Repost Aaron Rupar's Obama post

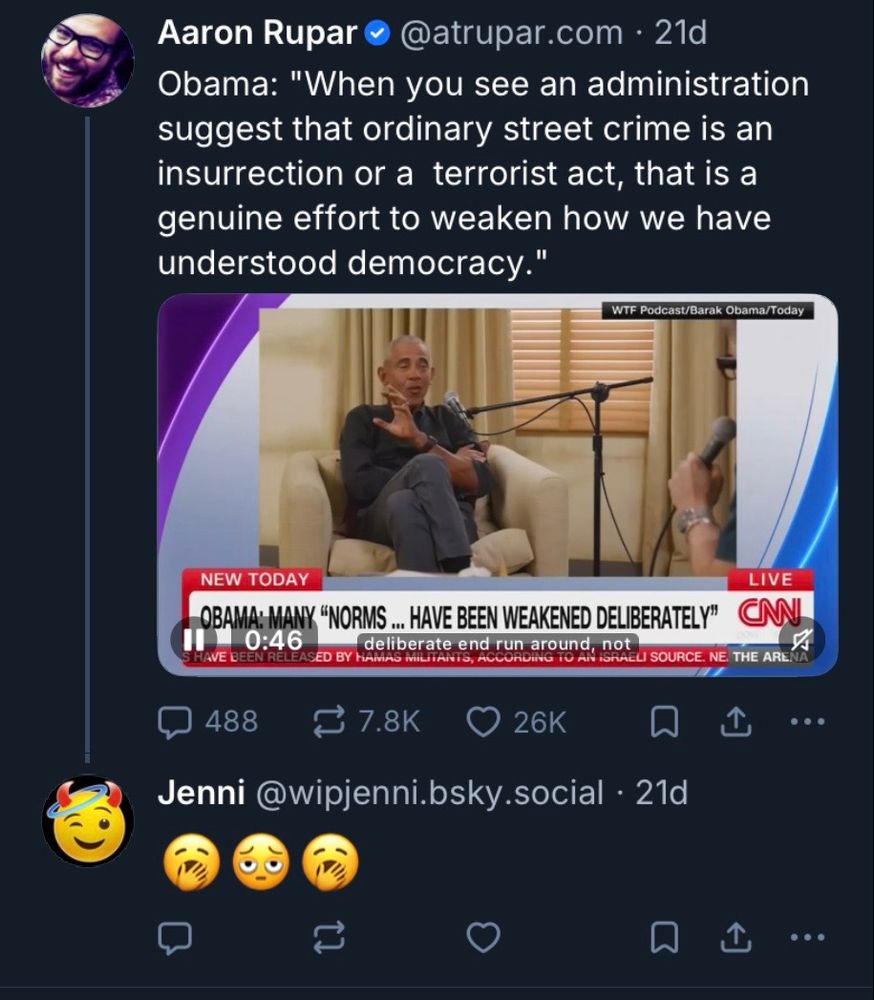[x=329, y=721]
